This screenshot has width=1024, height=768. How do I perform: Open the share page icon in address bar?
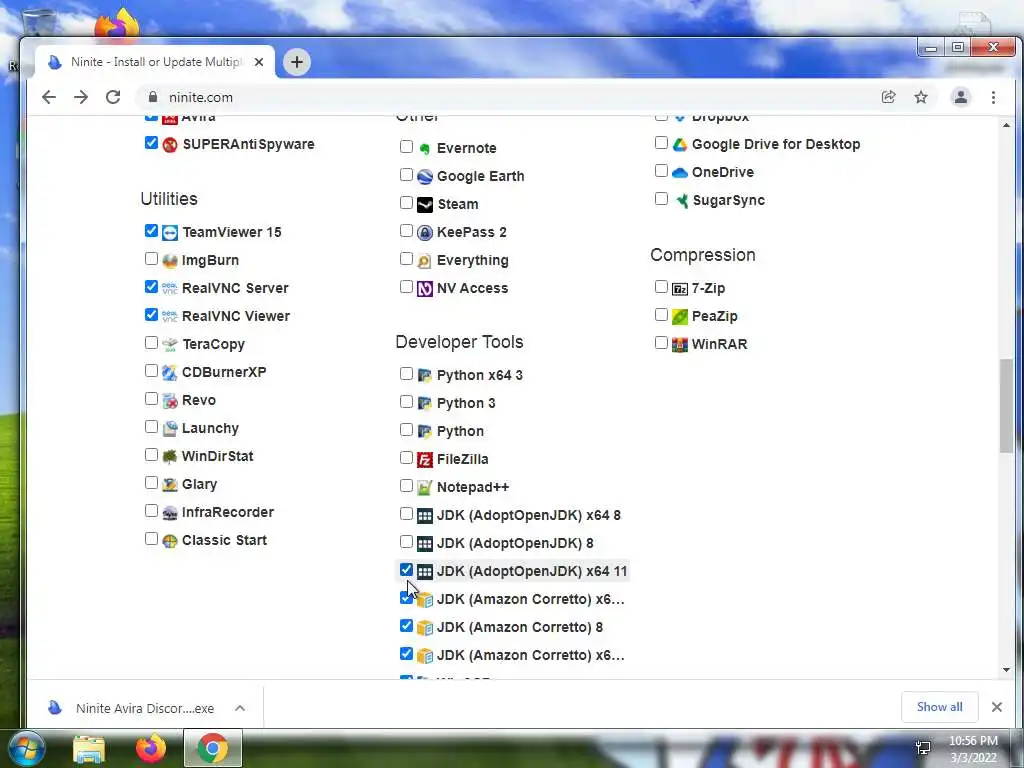coord(888,97)
